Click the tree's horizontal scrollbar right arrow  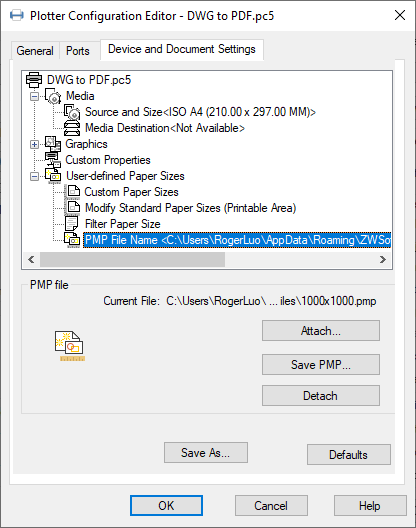coord(383,259)
